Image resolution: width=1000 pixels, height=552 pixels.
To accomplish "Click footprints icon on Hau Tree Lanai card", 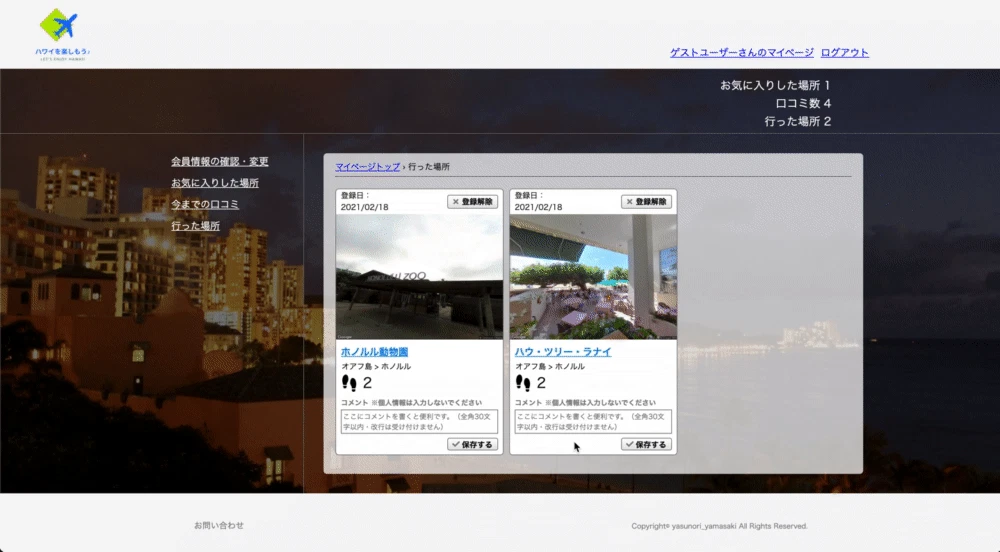I will click(523, 382).
